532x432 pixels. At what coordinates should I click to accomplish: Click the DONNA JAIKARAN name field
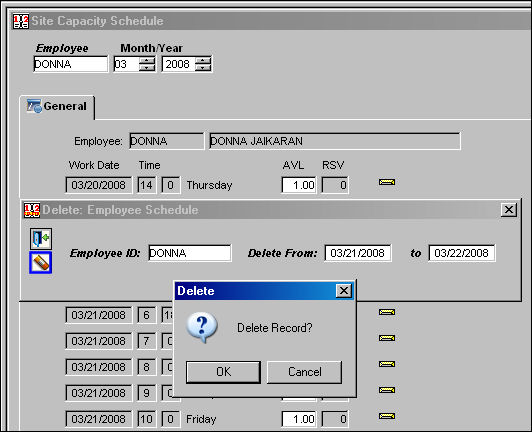[335, 141]
